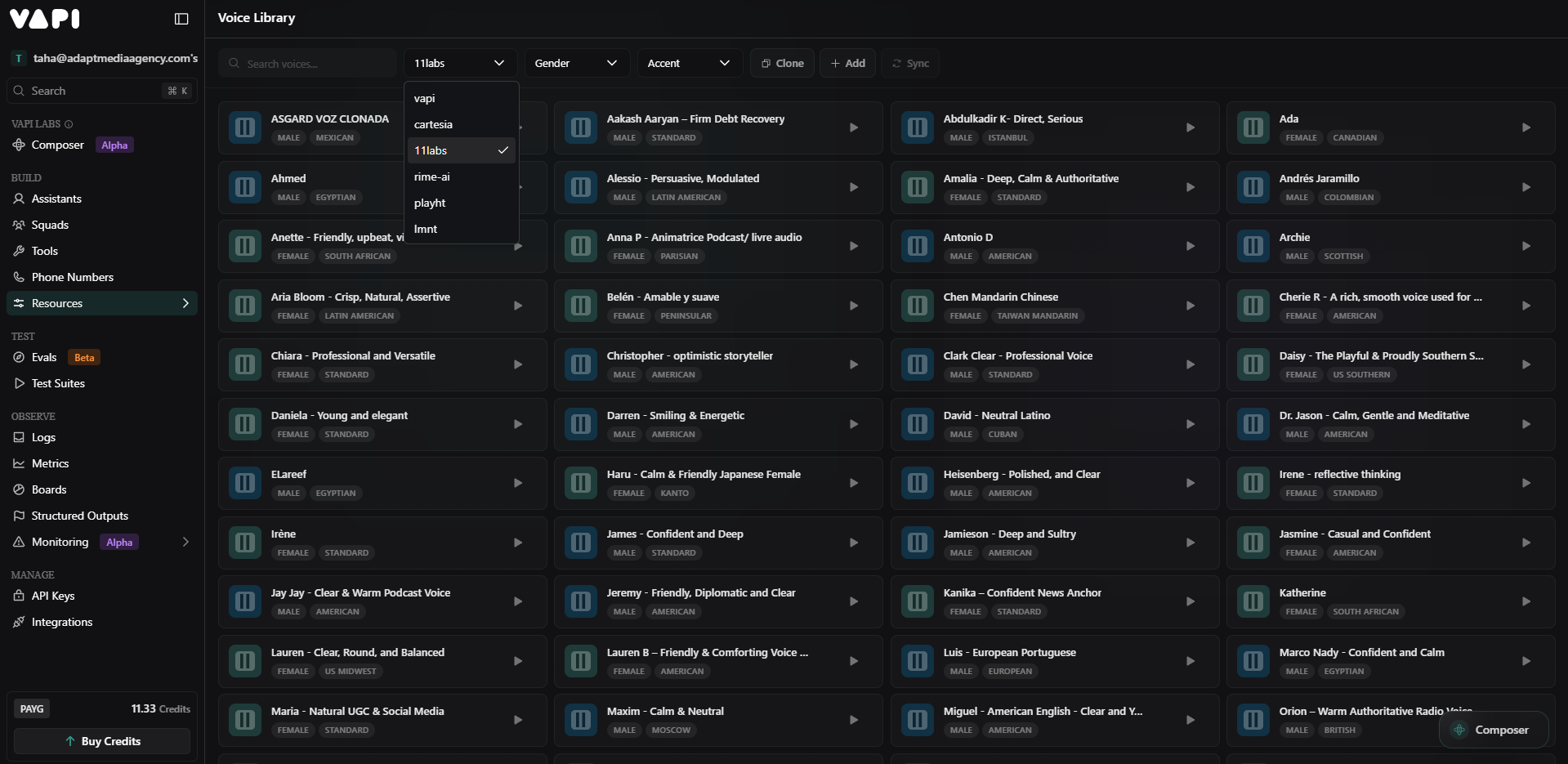Select vapi from provider list
1568x764 pixels.
462,98
